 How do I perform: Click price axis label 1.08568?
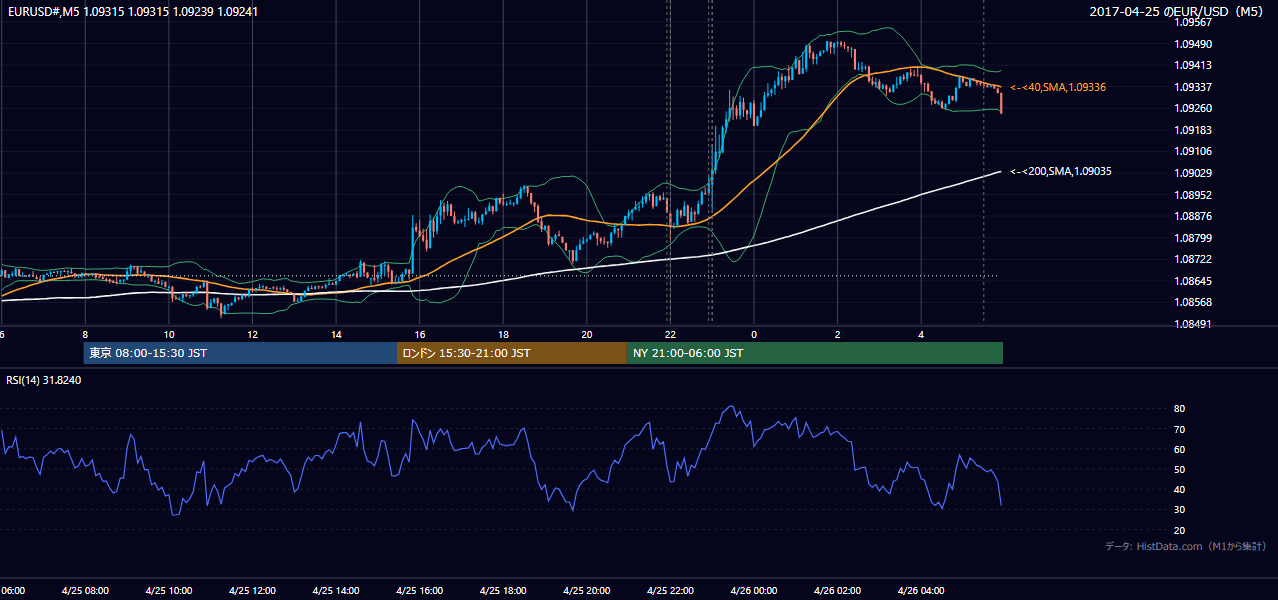[1194, 302]
